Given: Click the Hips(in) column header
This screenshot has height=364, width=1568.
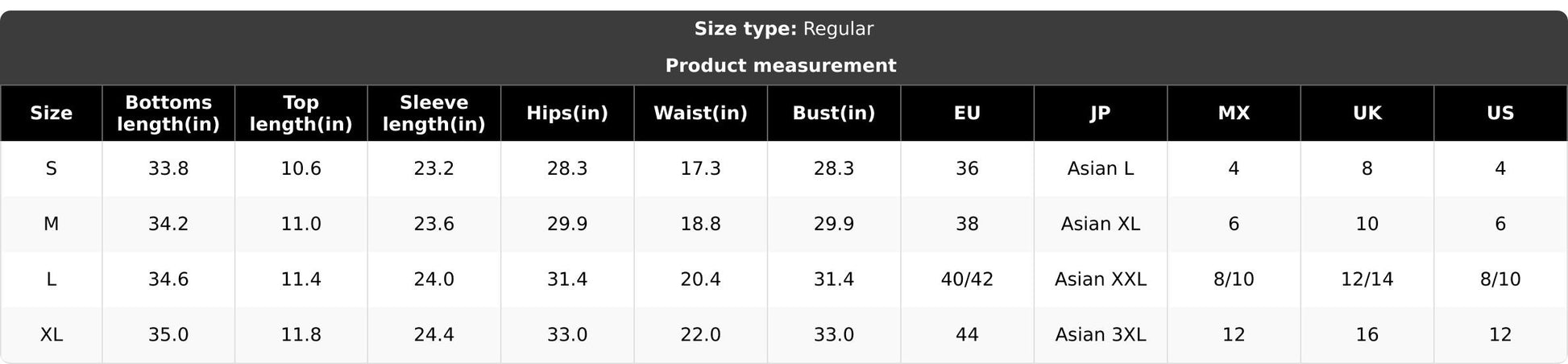Looking at the screenshot, I should 567,113.
